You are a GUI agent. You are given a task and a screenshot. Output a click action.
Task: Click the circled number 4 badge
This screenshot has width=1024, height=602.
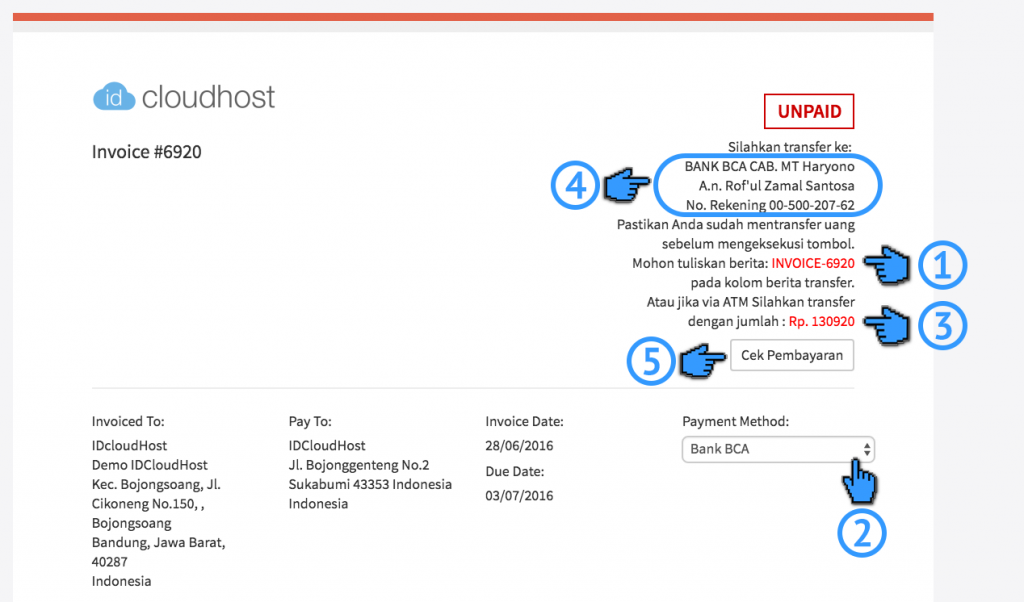[574, 185]
